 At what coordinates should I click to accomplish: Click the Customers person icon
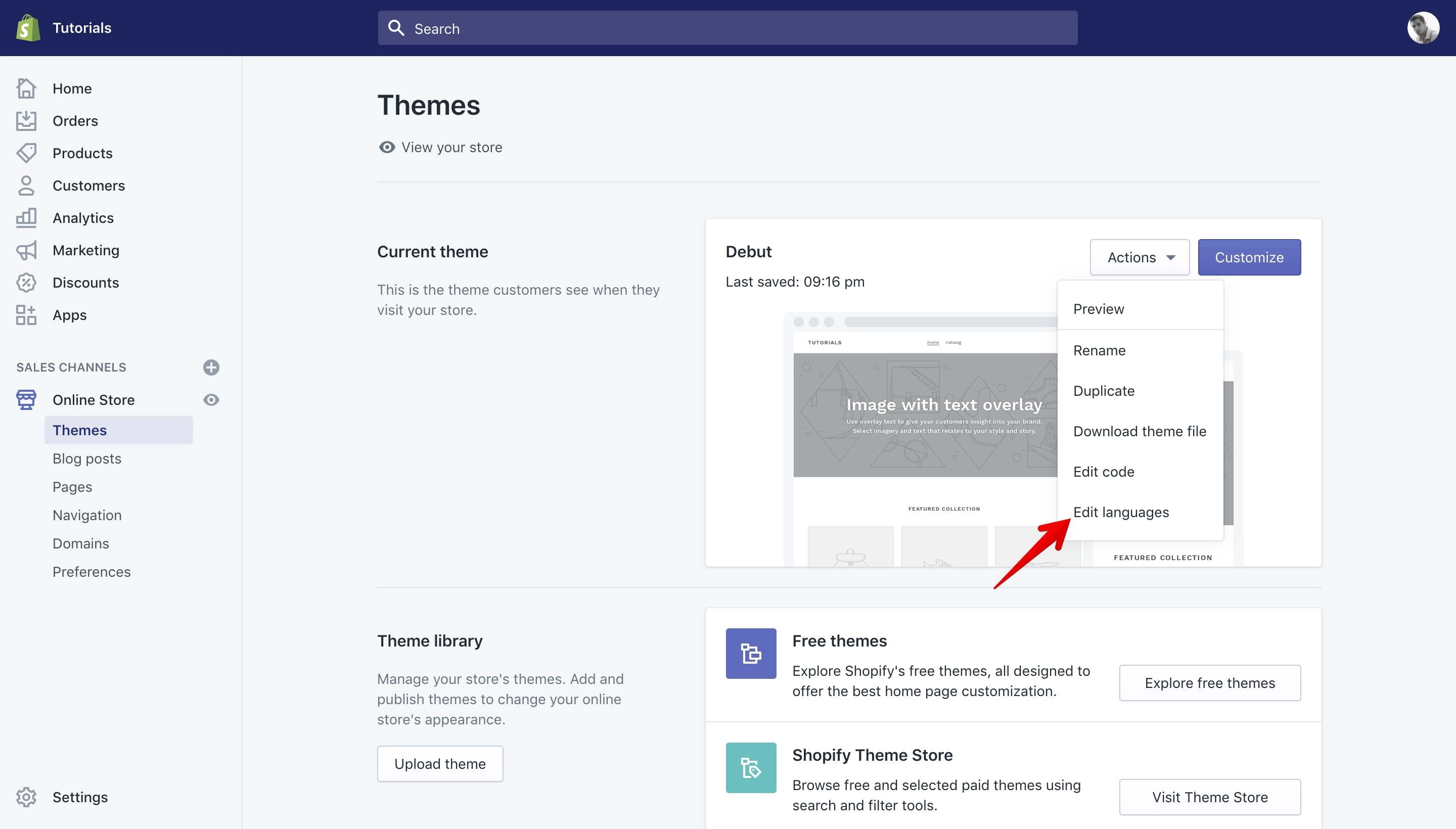pos(26,186)
